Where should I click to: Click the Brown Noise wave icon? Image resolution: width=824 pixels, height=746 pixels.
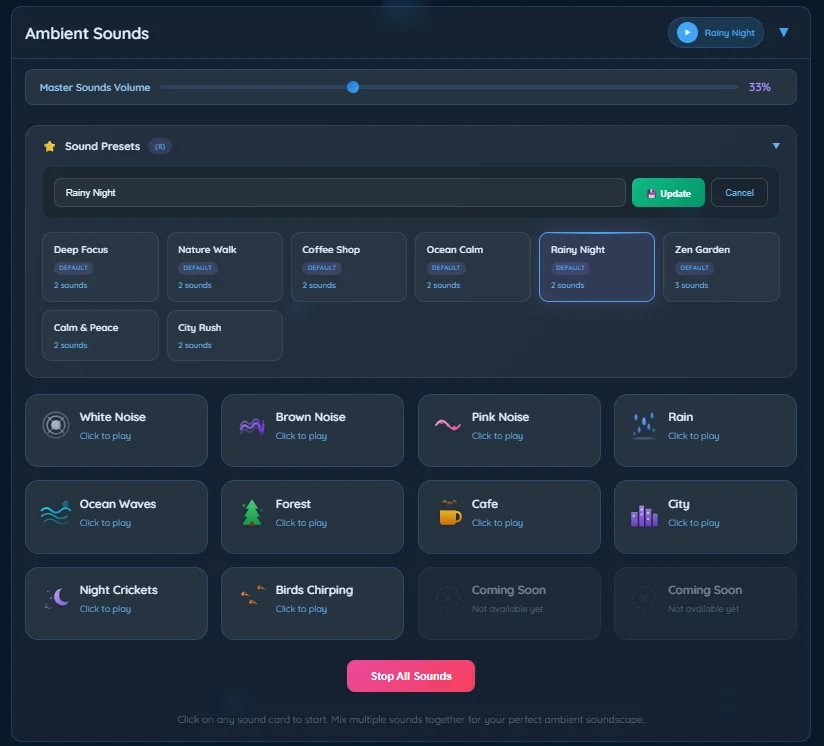(x=252, y=425)
